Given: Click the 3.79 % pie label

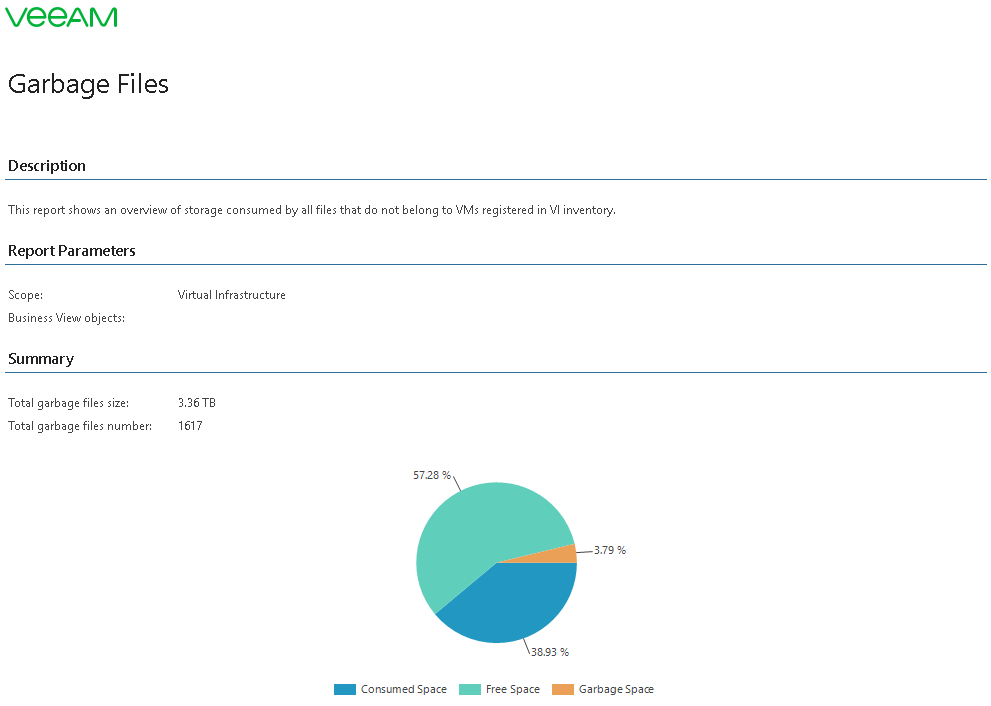Looking at the screenshot, I should [610, 550].
